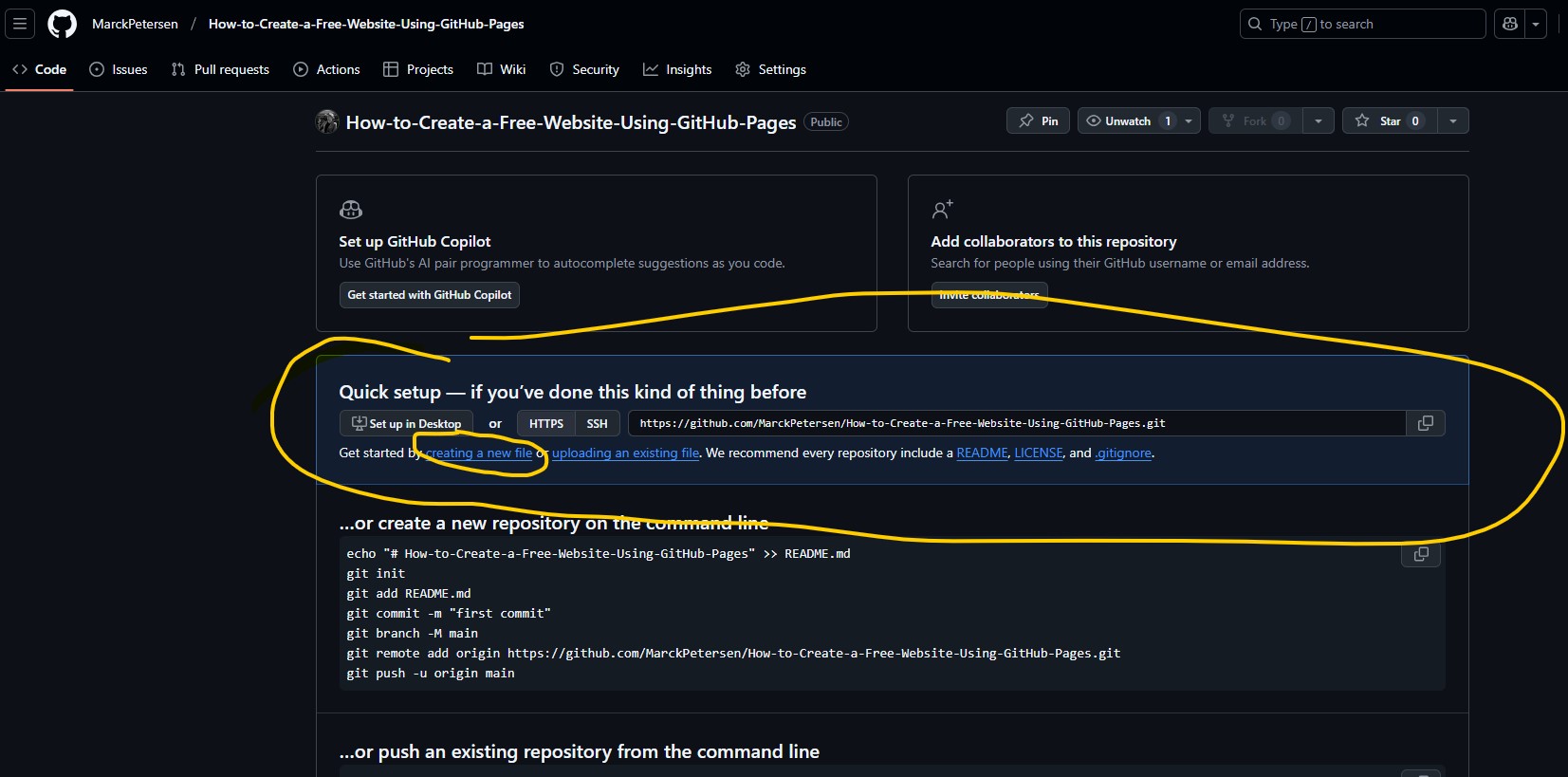Expand the Unwatch notifications dropdown
This screenshot has width=1568, height=777.
1189,121
